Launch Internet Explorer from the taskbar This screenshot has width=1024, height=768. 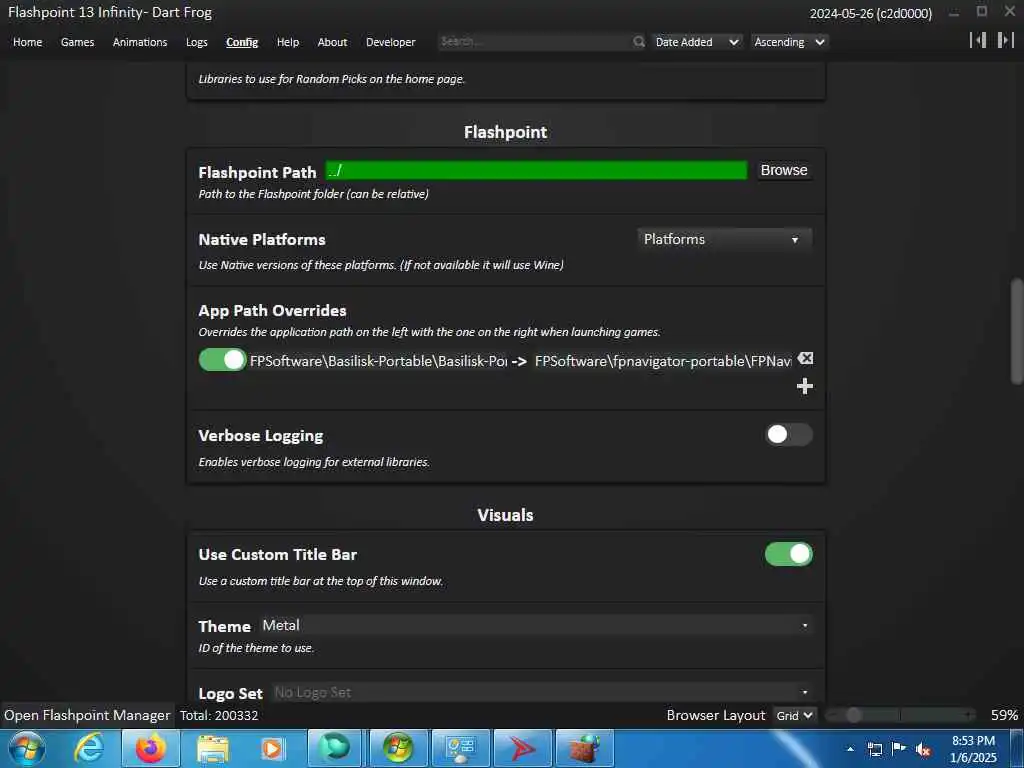point(89,748)
